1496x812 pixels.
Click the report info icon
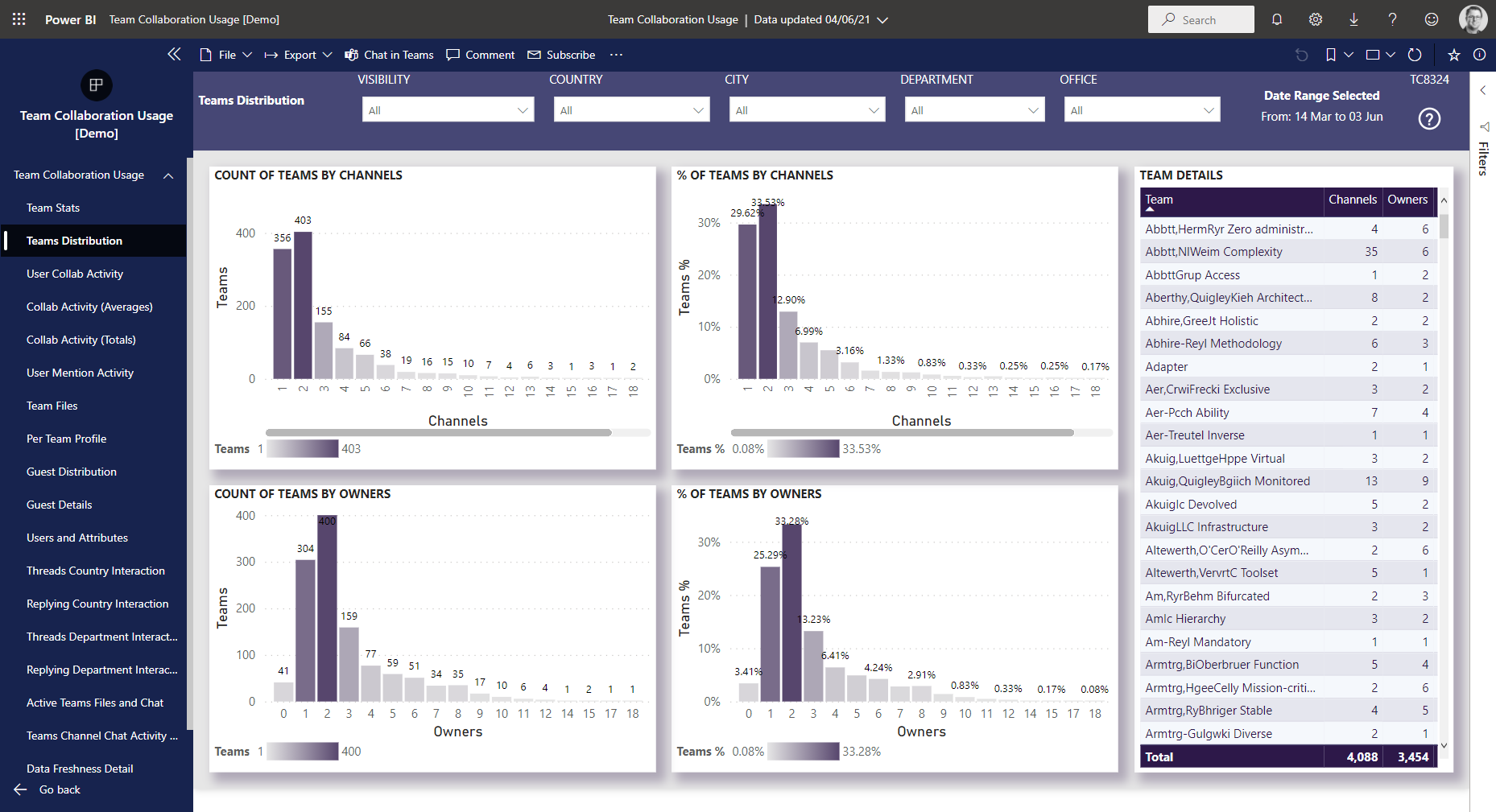pyautogui.click(x=1480, y=55)
